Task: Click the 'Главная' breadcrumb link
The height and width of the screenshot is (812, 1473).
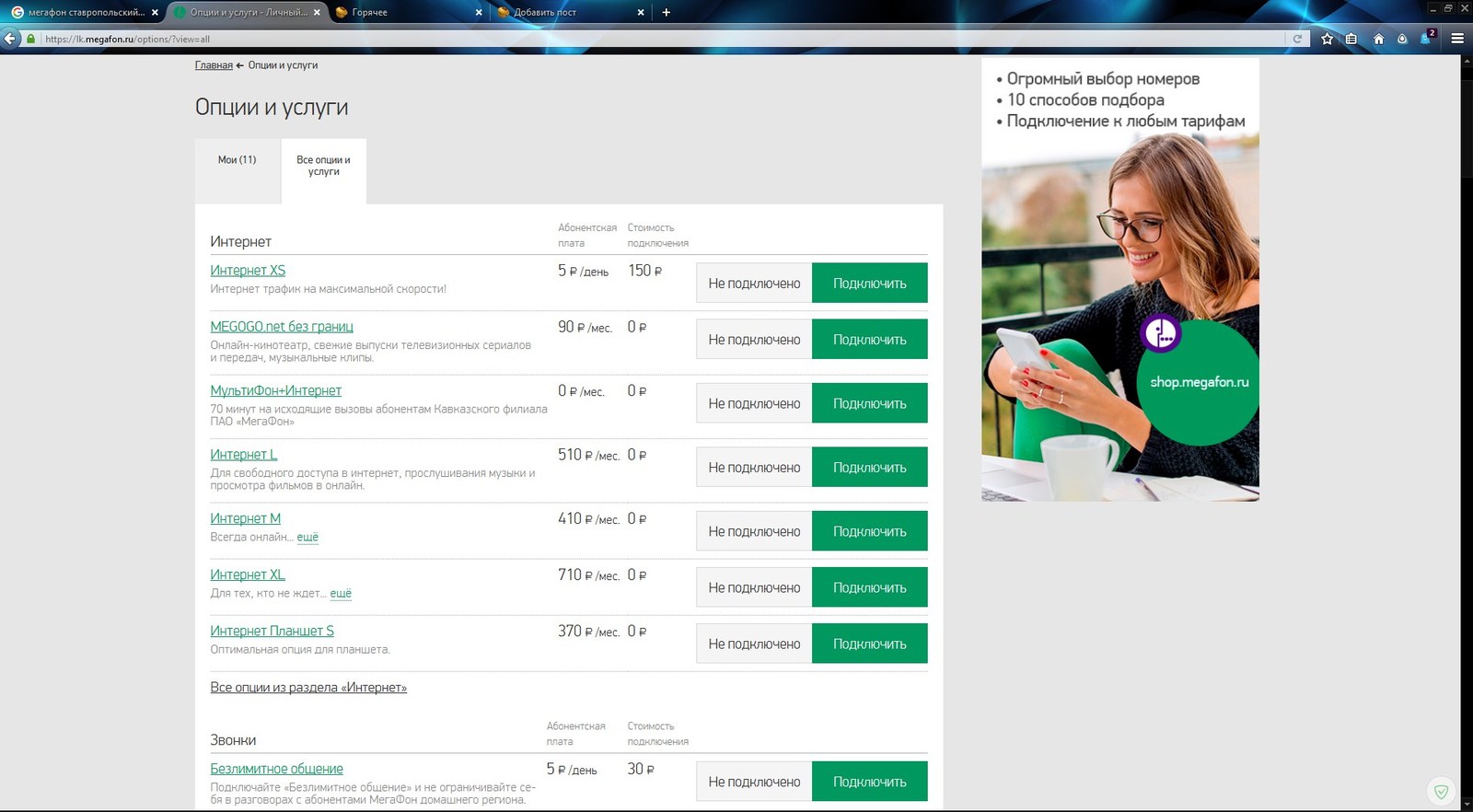Action: [x=214, y=65]
